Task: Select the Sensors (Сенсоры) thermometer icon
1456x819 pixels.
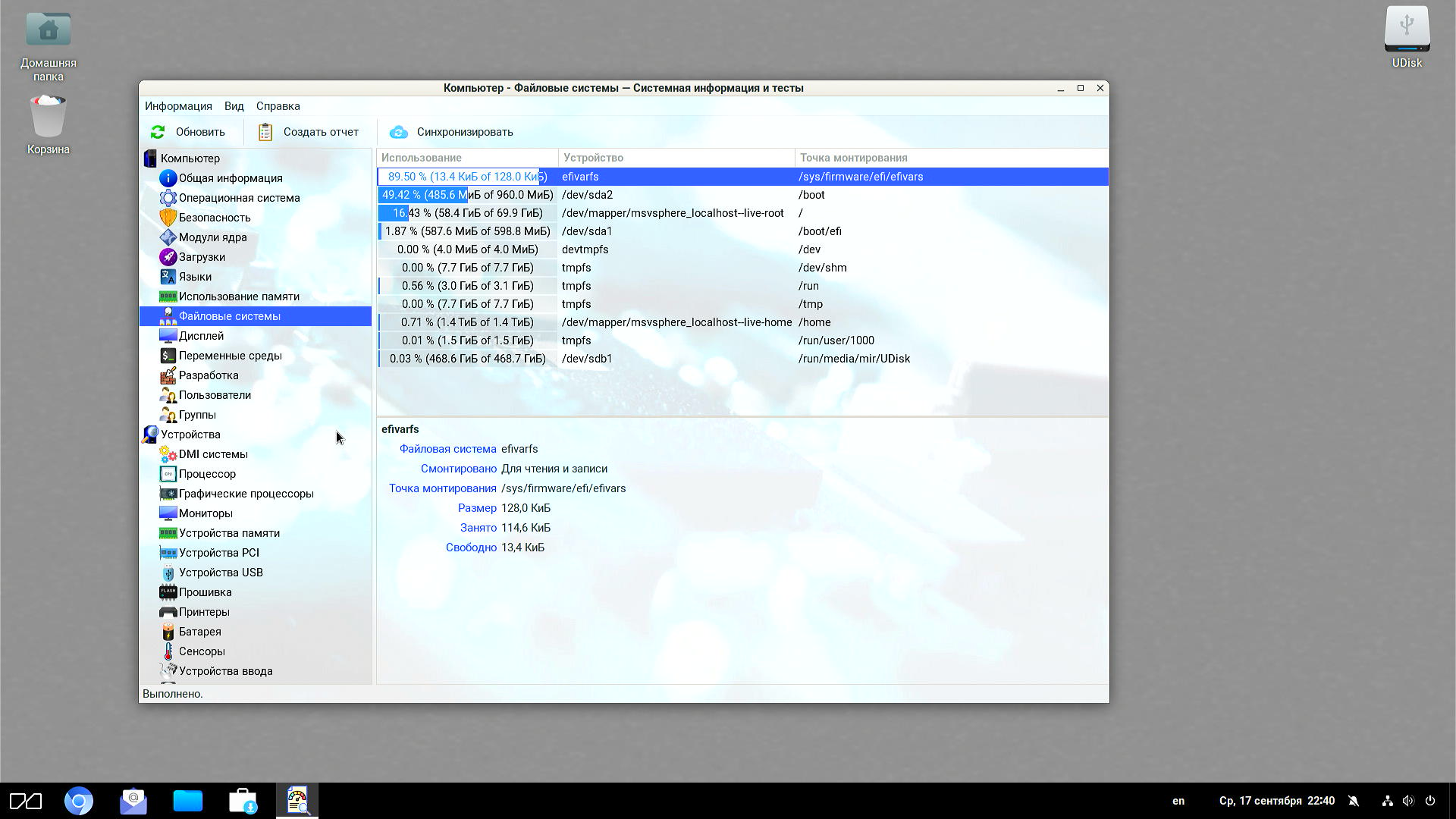Action: click(168, 651)
